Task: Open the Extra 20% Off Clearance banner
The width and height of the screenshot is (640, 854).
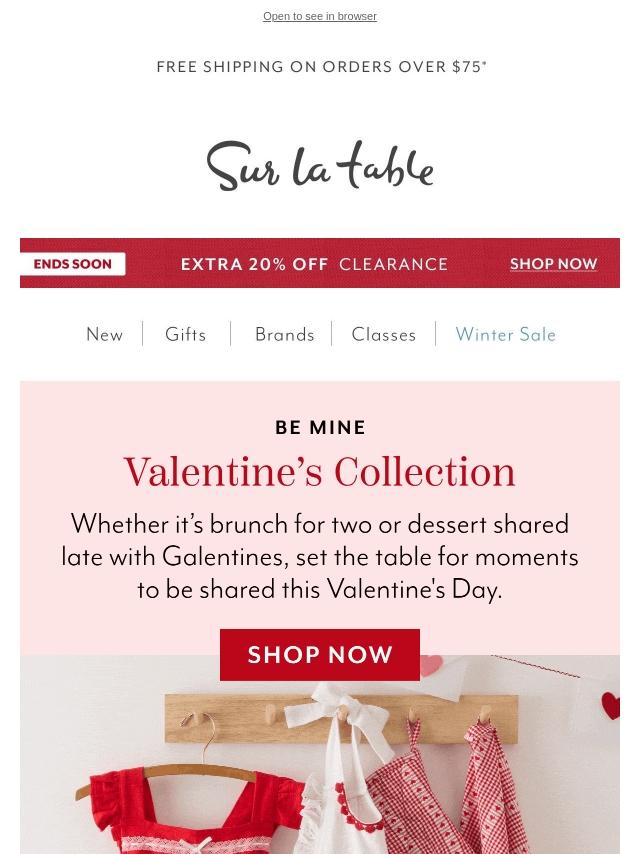Action: click(314, 264)
